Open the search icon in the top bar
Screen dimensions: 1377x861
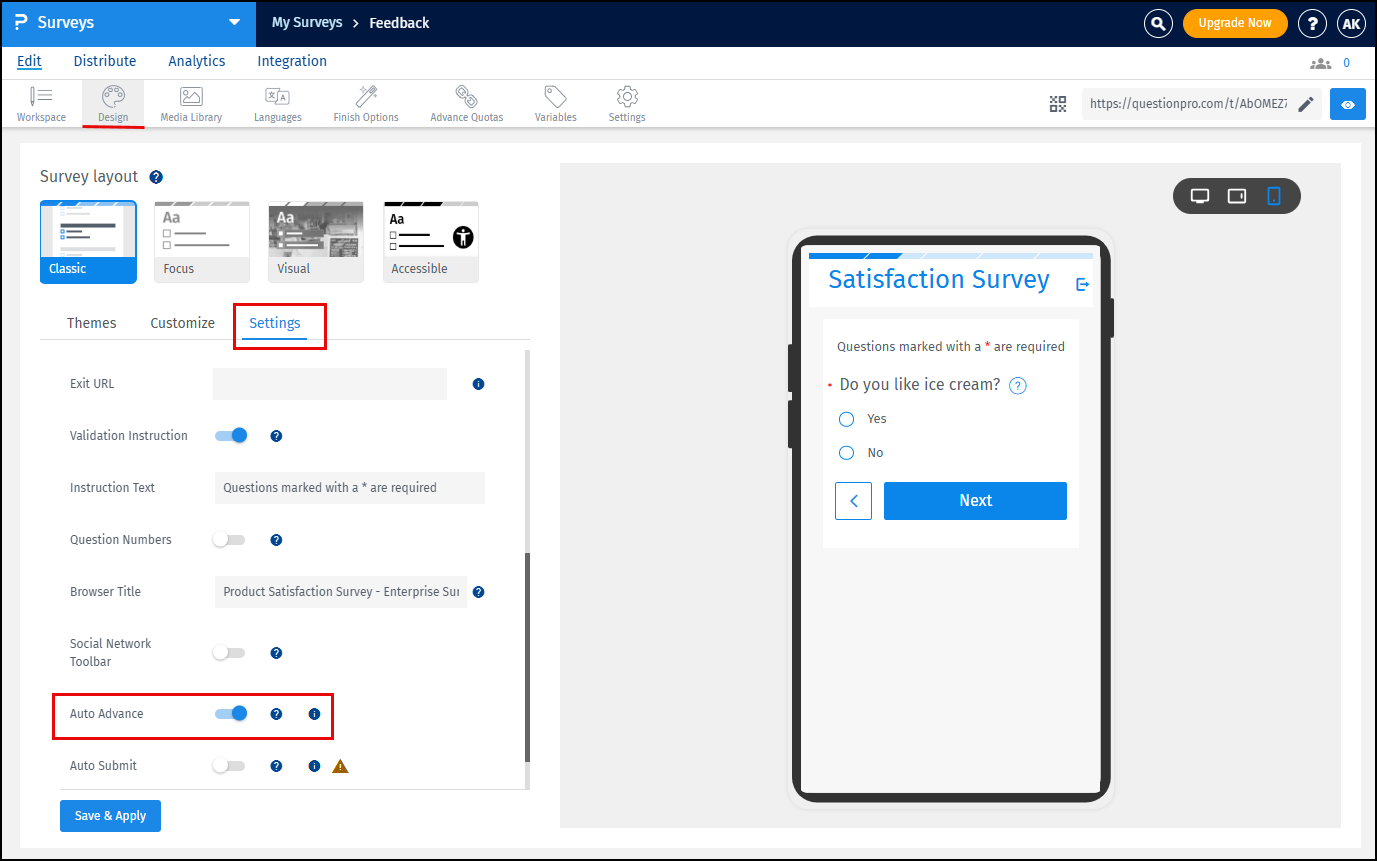point(1157,23)
